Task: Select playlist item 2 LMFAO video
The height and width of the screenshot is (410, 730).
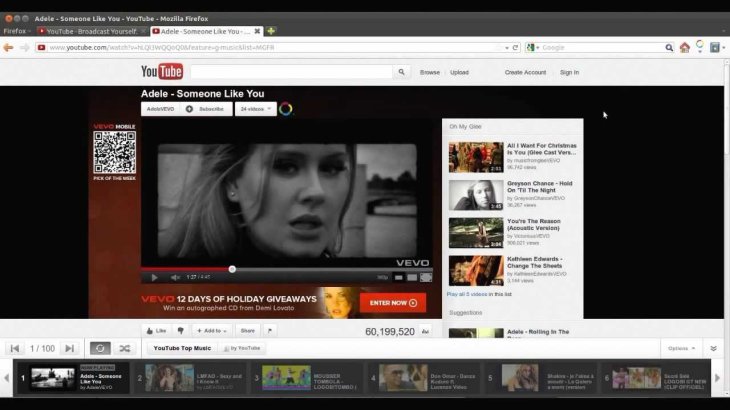Action: tap(190, 378)
